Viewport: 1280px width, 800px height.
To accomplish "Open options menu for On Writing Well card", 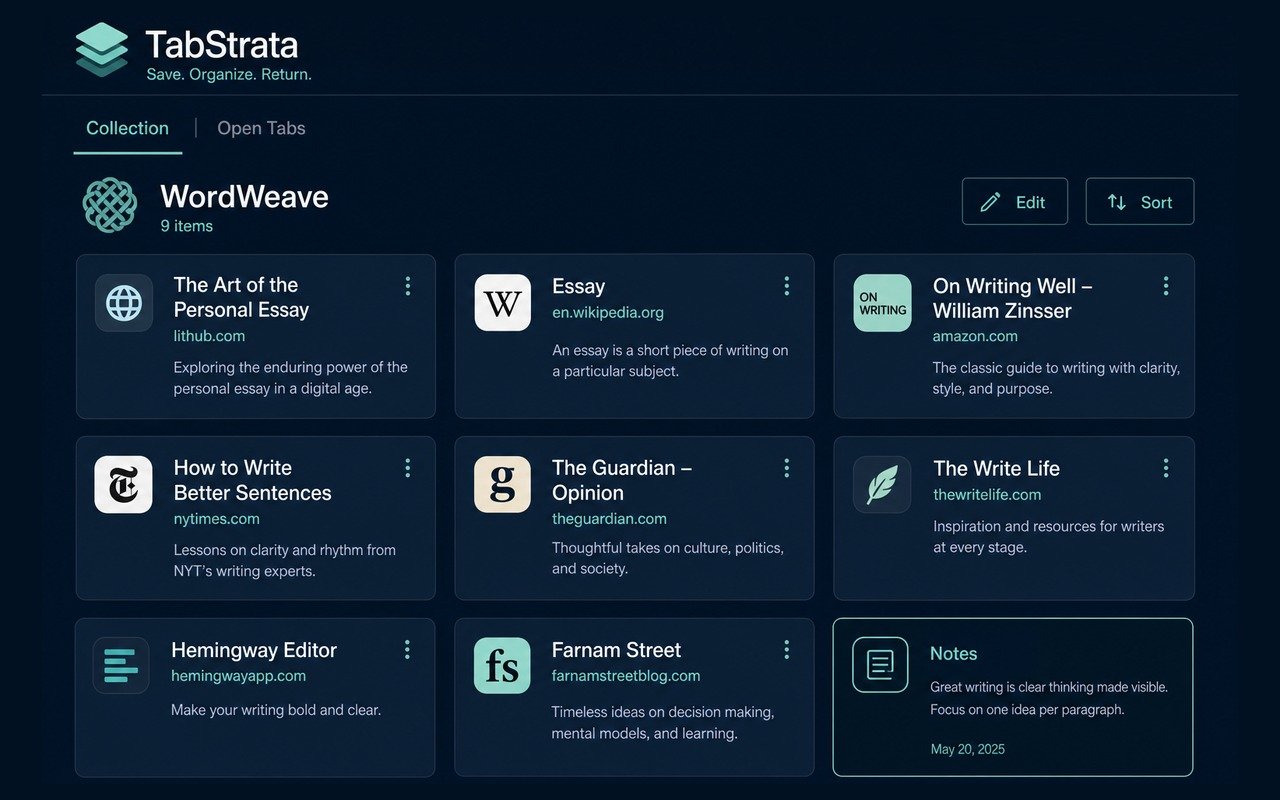I will pyautogui.click(x=1165, y=286).
